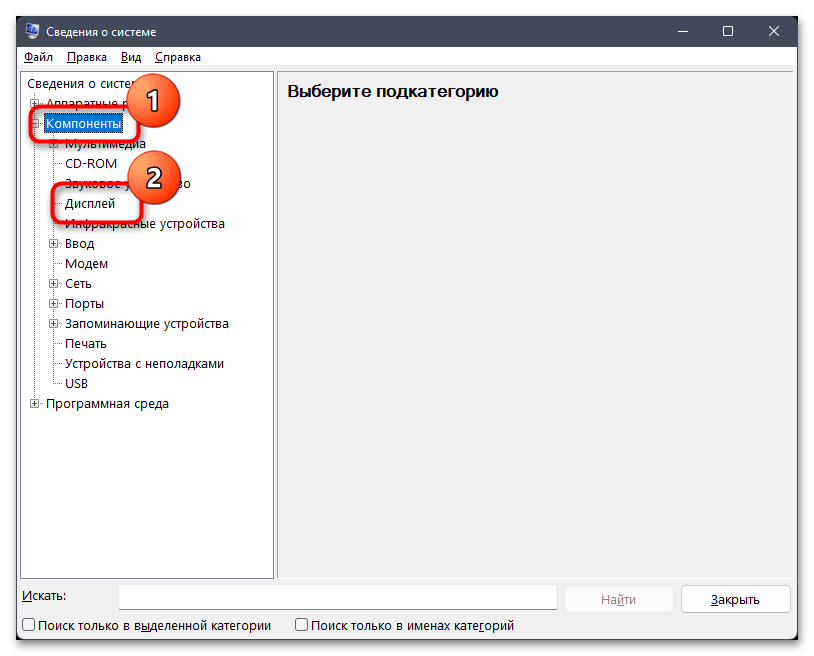
Task: Select Устройства с неполадками item
Action: (x=144, y=364)
